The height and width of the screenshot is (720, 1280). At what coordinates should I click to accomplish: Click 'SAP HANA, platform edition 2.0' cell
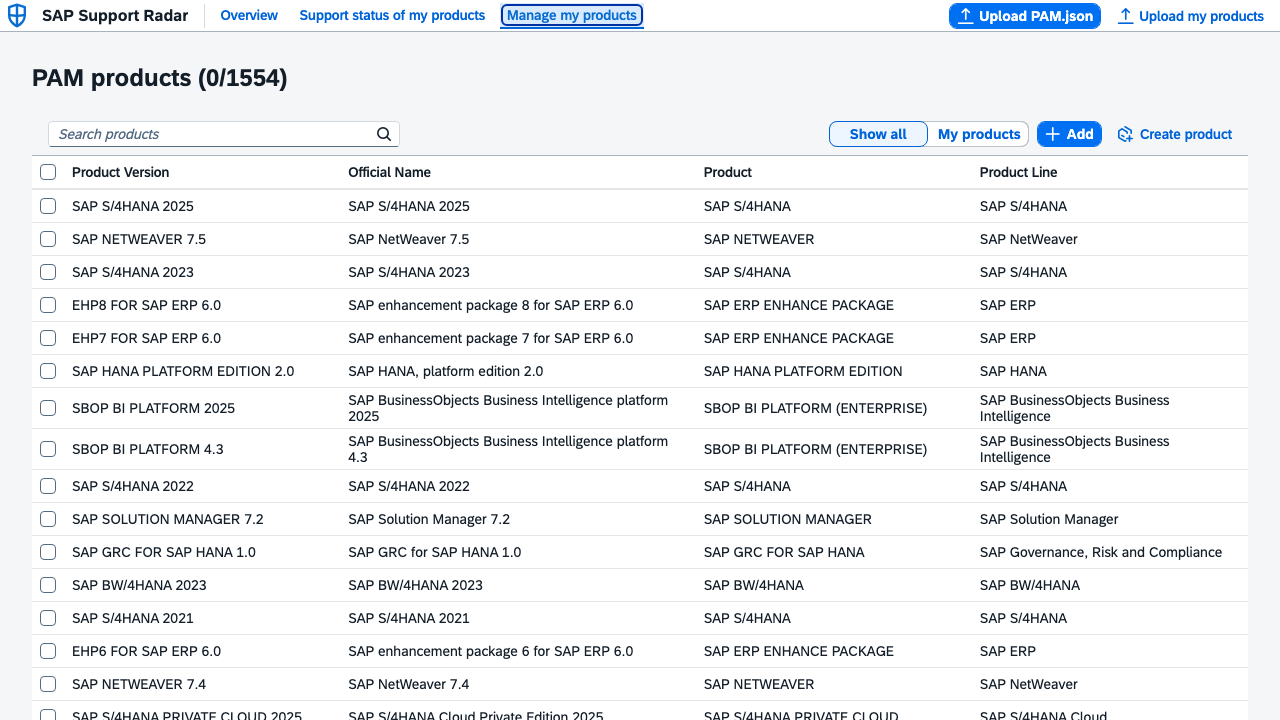(446, 371)
